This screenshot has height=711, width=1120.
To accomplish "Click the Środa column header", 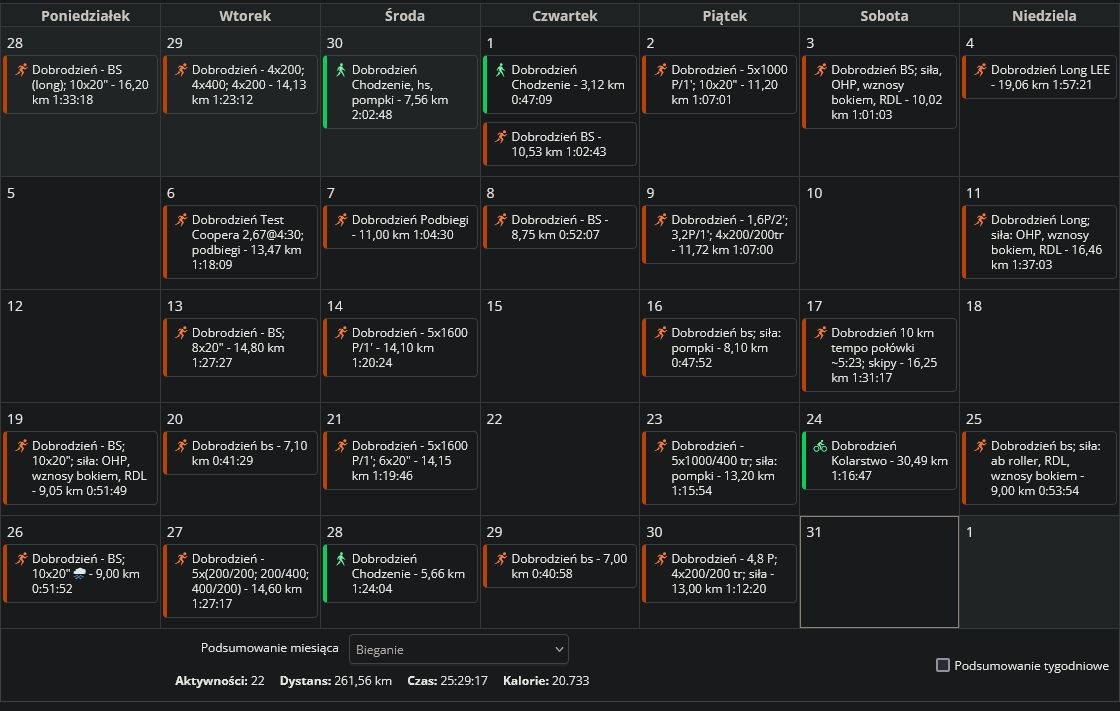I will click(400, 16).
